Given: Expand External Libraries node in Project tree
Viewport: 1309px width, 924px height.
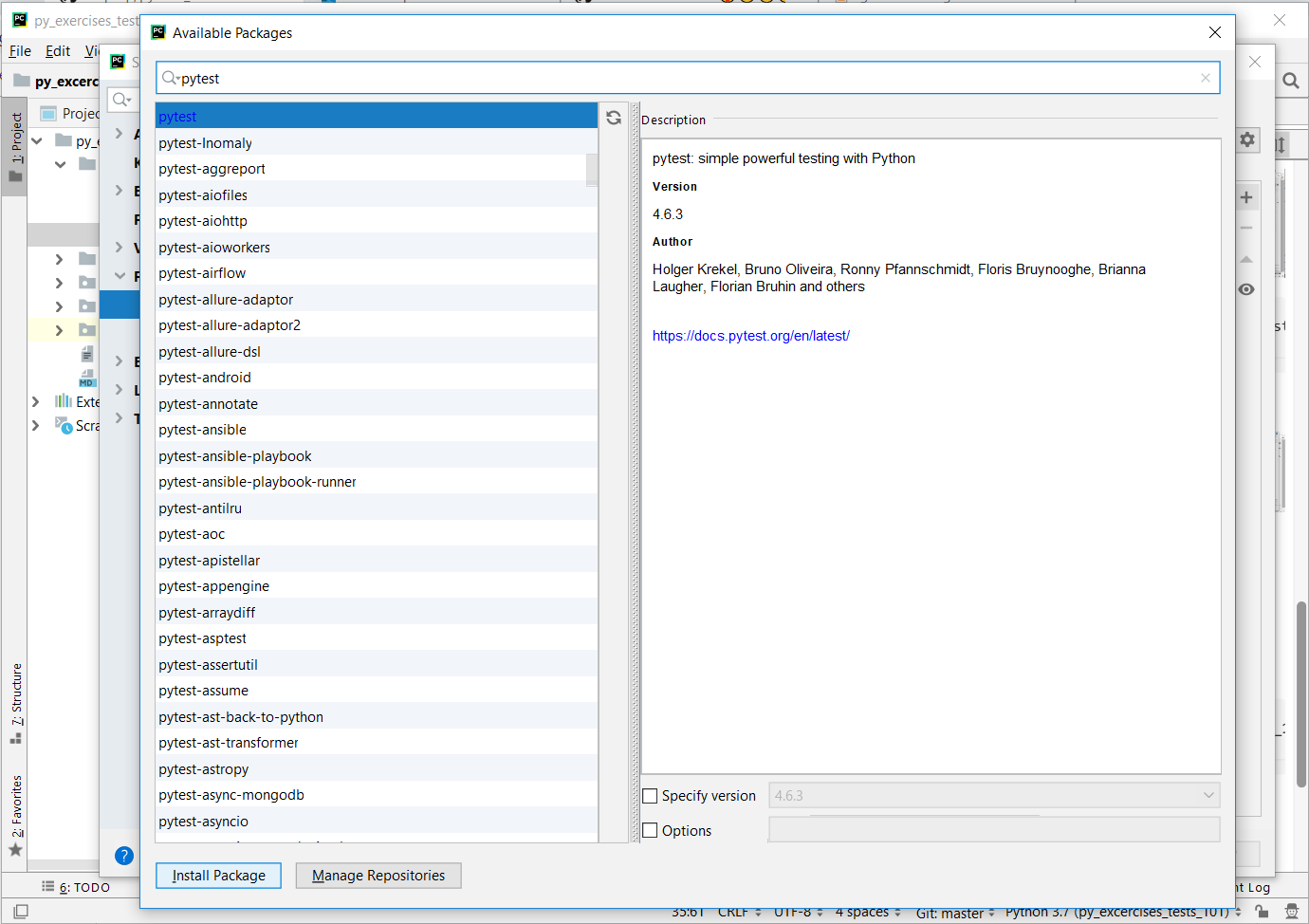Looking at the screenshot, I should coord(36,401).
